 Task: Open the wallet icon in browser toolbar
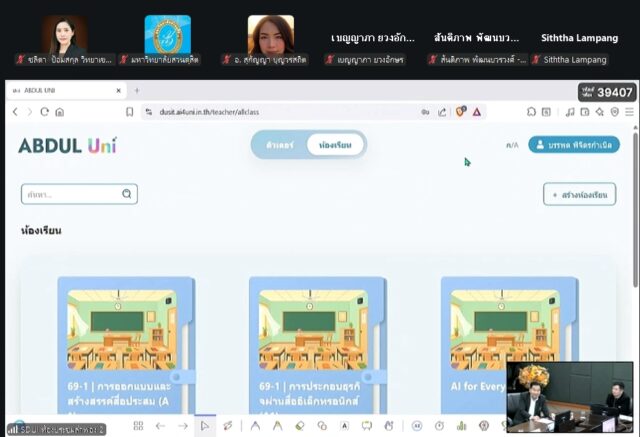pyautogui.click(x=585, y=112)
